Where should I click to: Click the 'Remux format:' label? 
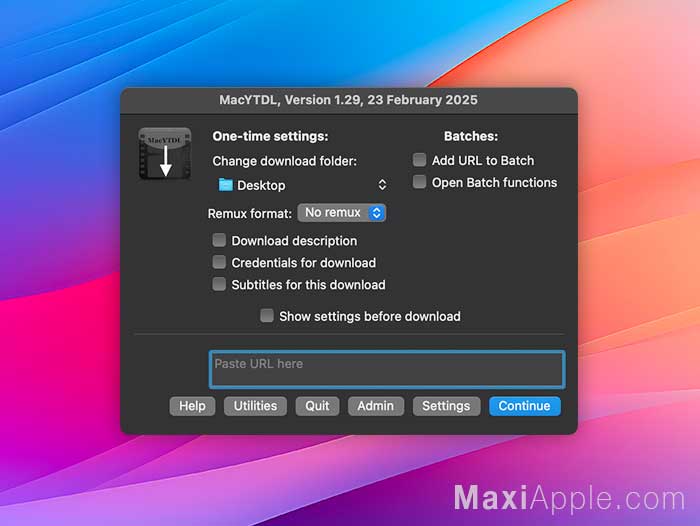pos(250,214)
